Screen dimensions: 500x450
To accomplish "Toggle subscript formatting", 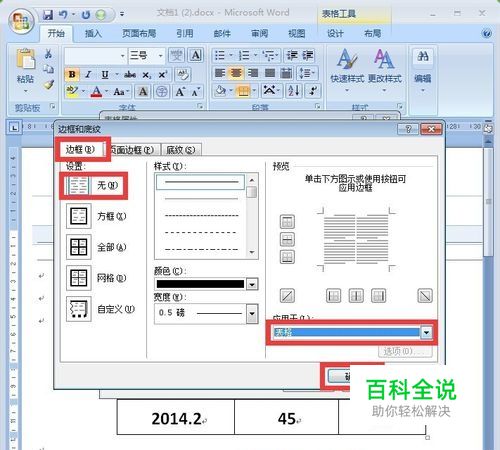I will click(x=147, y=75).
